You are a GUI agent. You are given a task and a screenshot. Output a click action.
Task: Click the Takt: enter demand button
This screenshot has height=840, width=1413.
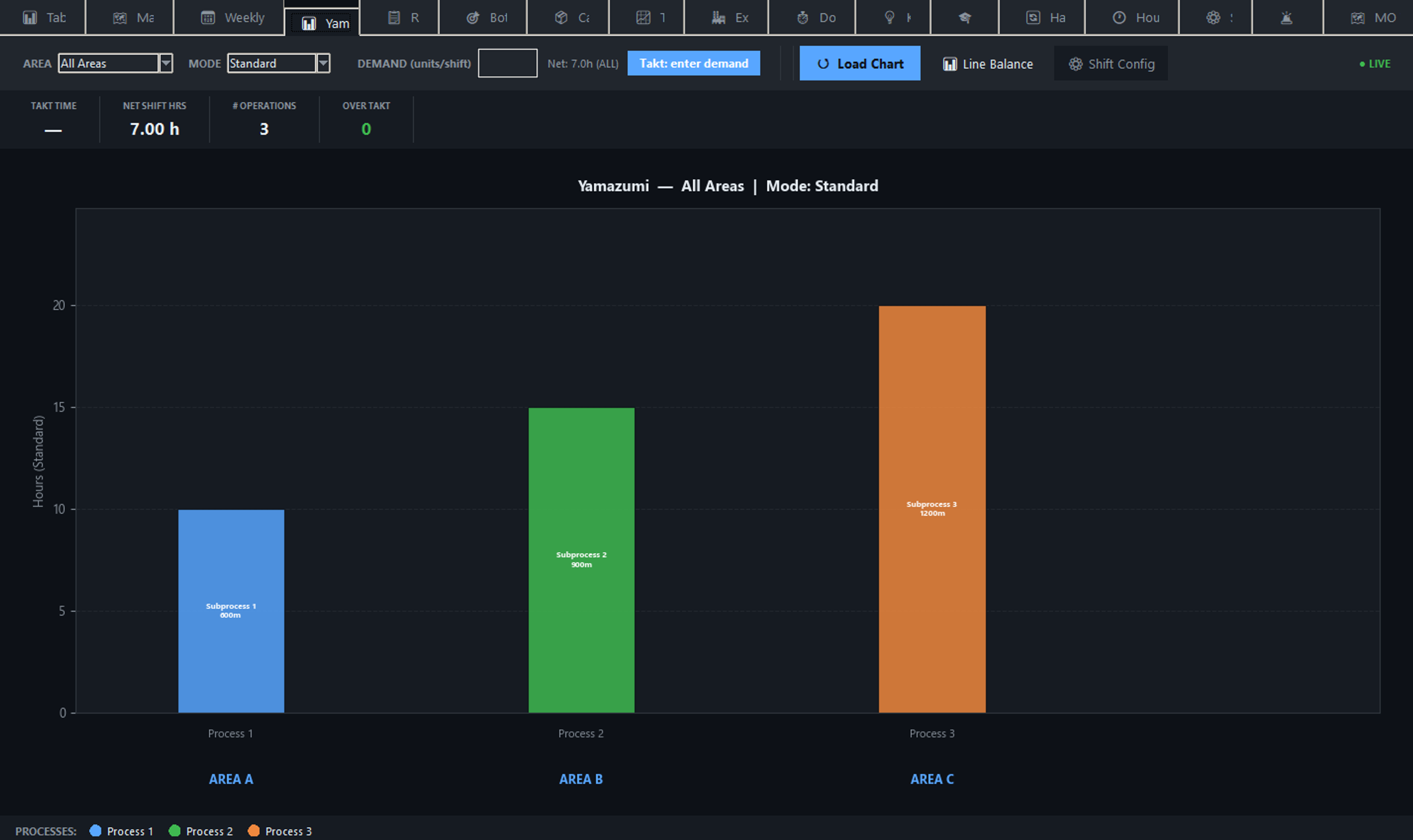point(694,63)
